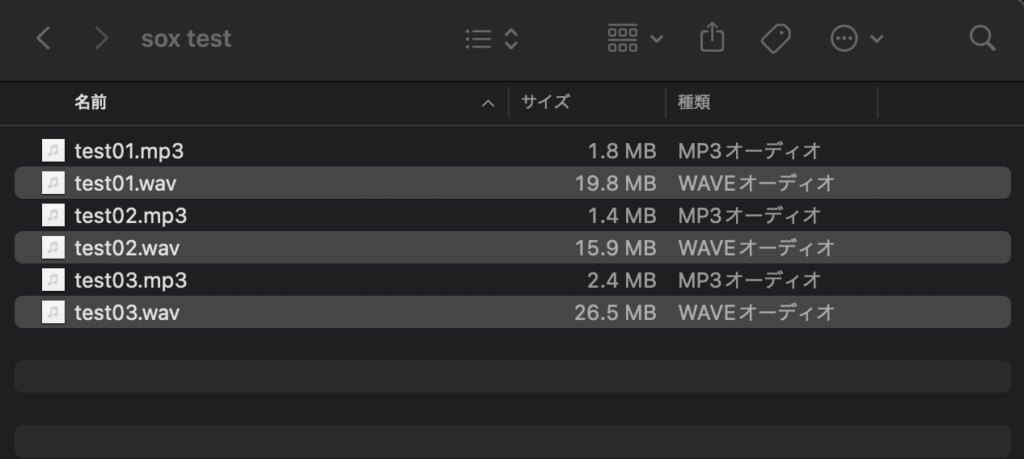Open the ellipsis action menu
The image size is (1024, 459).
coord(857,39)
